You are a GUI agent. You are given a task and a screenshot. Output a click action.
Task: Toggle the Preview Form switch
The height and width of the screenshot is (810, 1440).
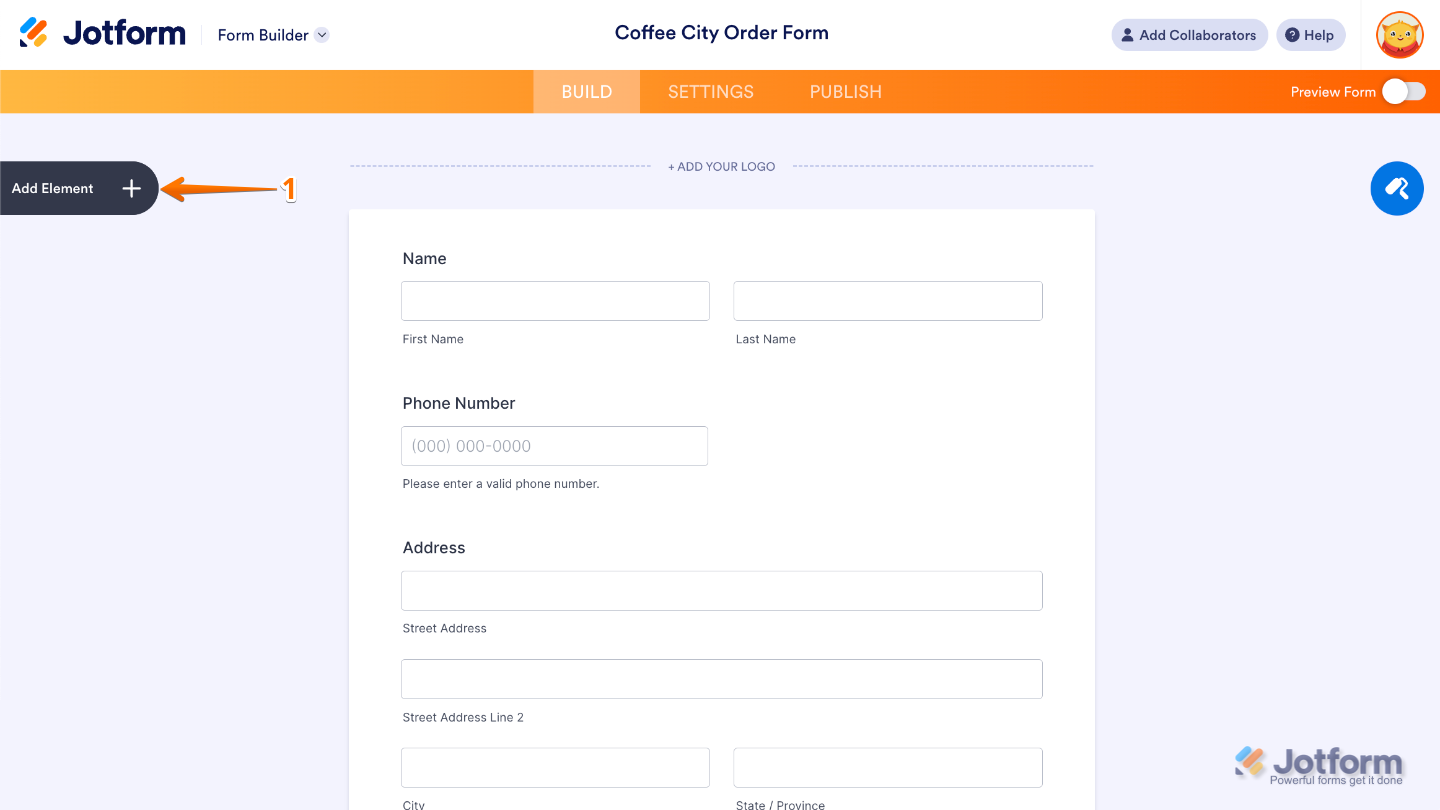click(x=1403, y=92)
